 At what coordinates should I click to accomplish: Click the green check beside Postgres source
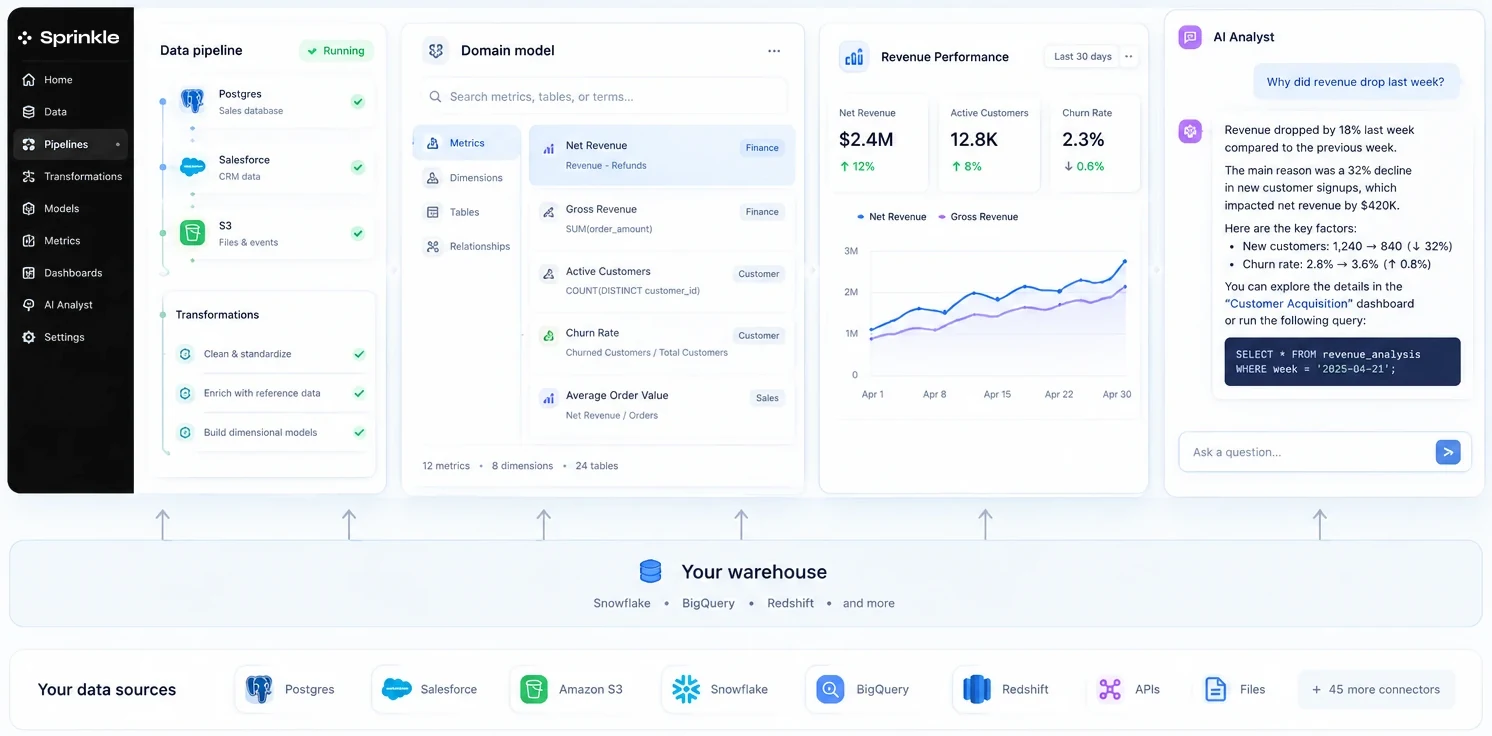pyautogui.click(x=358, y=101)
